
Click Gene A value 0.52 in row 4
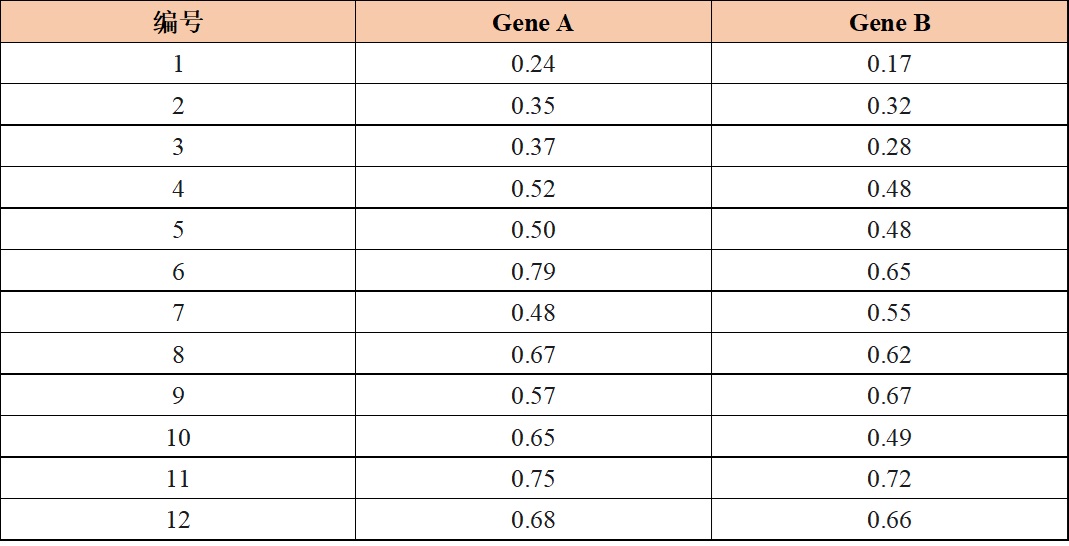tap(533, 189)
